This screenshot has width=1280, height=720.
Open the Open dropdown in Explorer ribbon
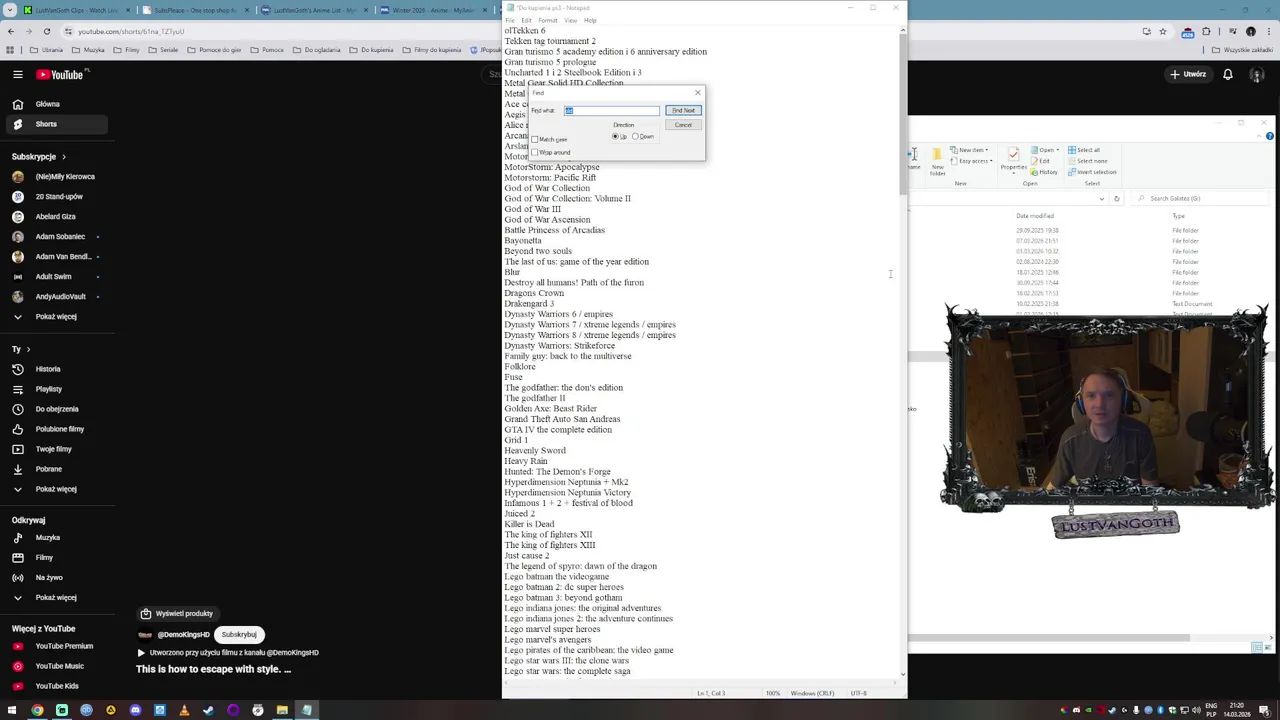pos(1043,150)
